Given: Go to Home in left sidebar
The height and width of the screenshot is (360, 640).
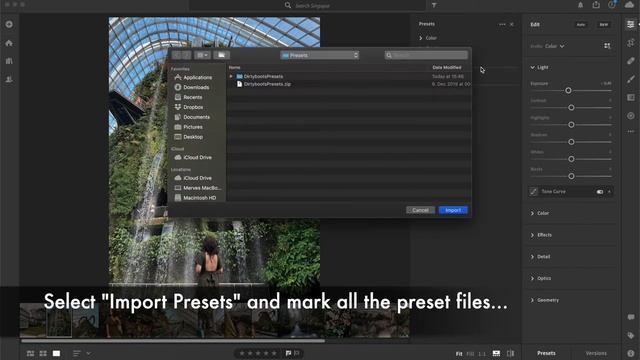Looking at the screenshot, I should pos(9,43).
